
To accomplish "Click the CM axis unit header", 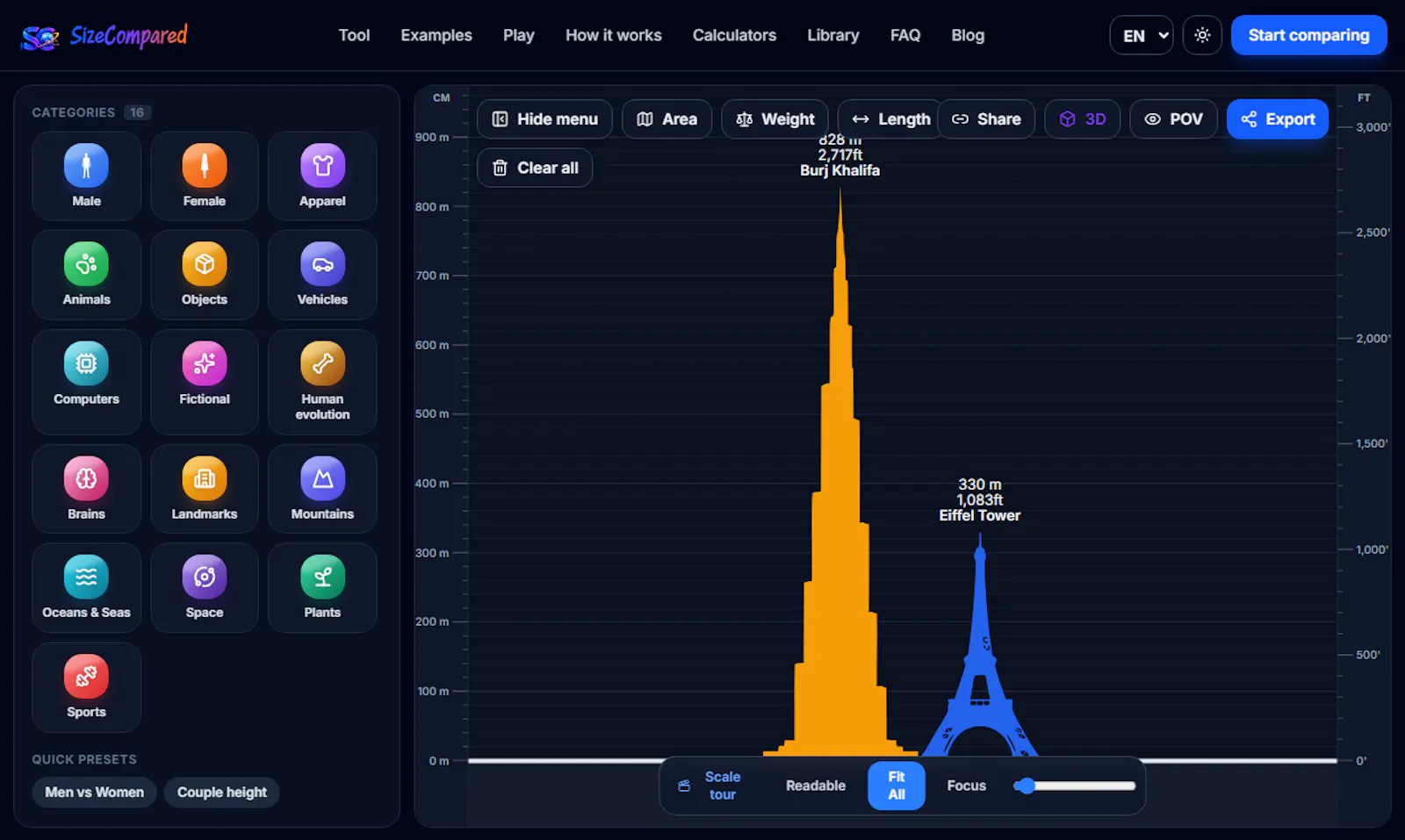I will click(x=442, y=97).
